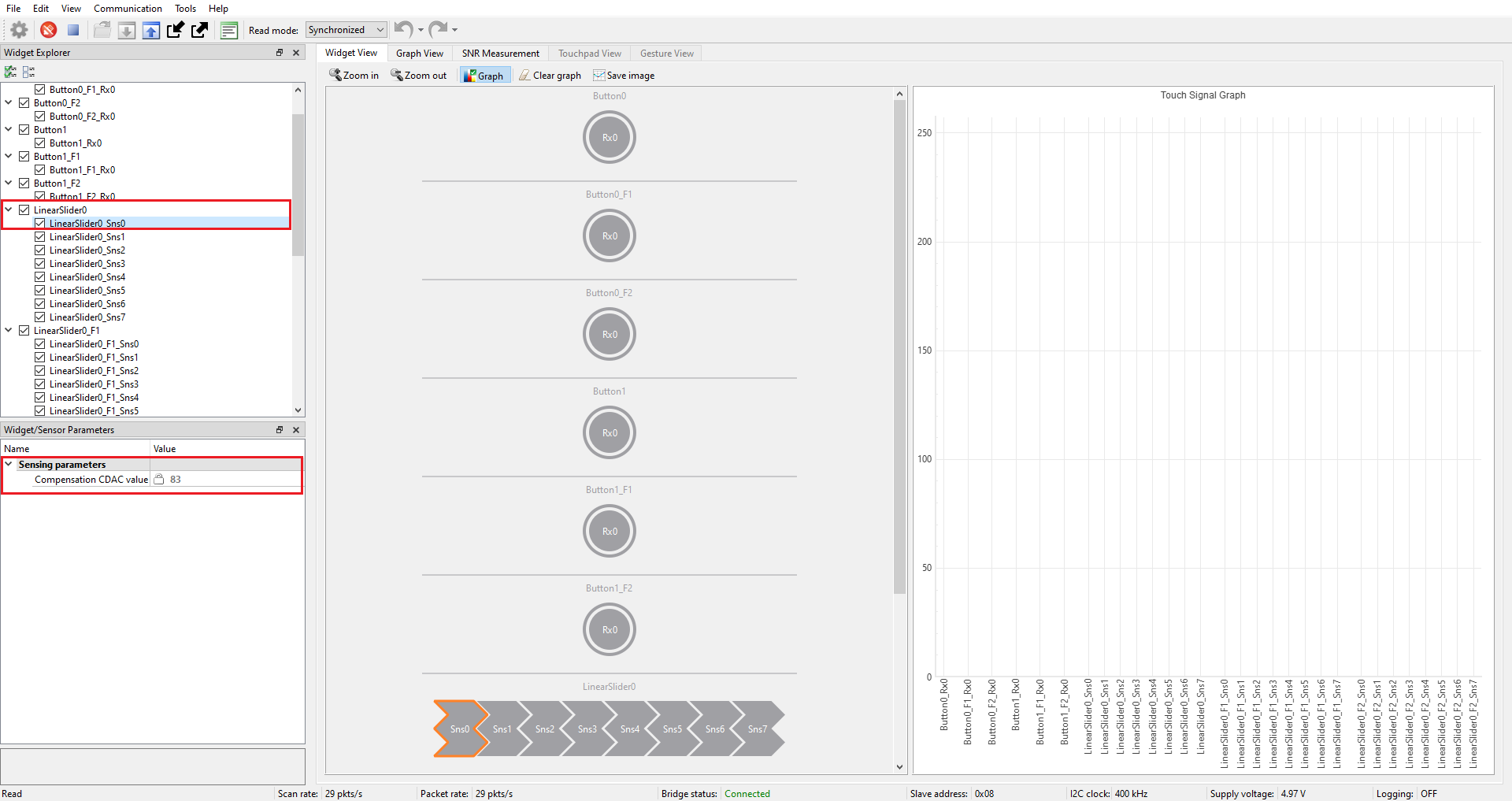Switch to the SNR Measurement tab
This screenshot has width=1512, height=801.
tap(501, 54)
